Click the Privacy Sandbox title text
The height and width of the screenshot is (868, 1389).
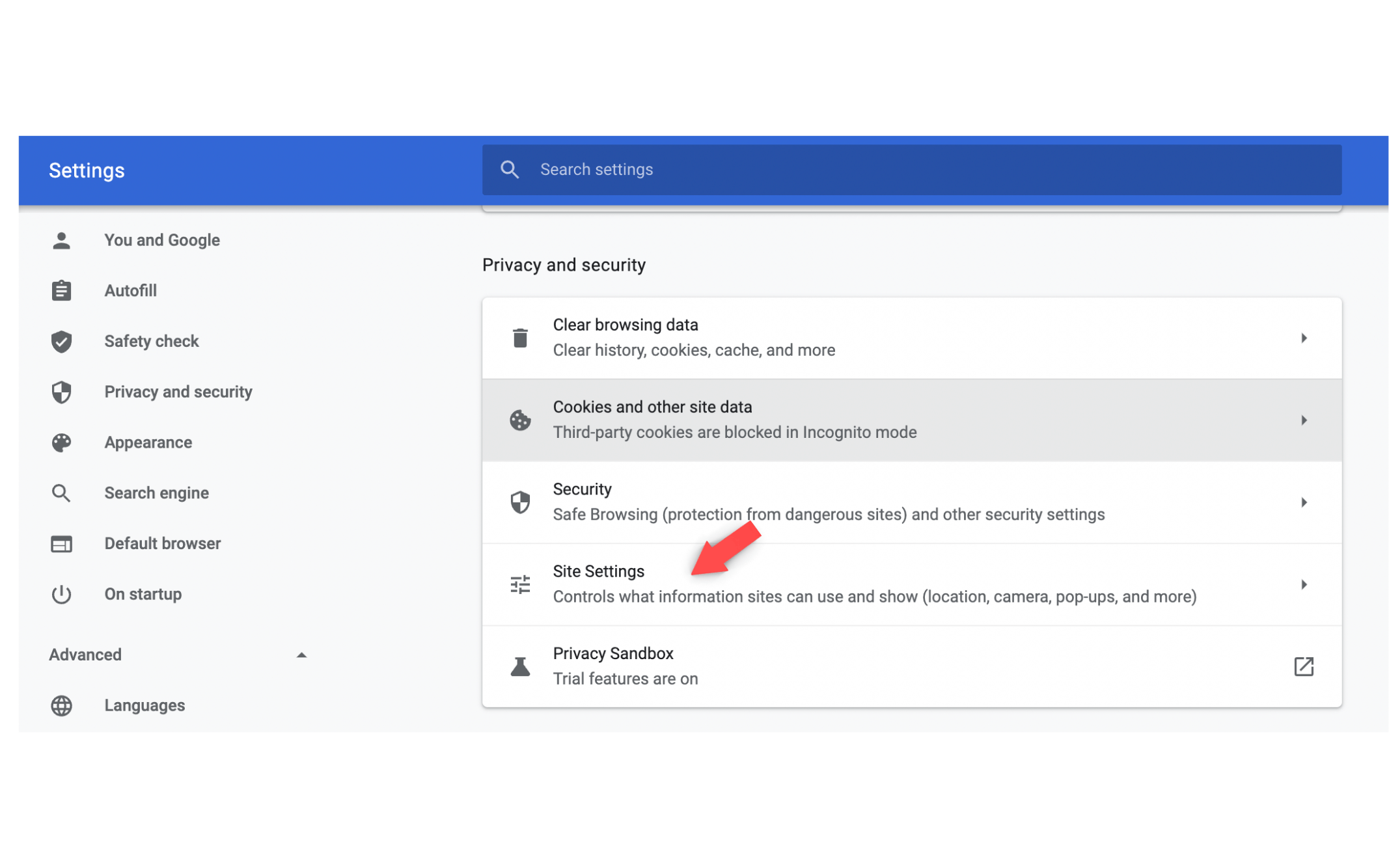pos(612,653)
